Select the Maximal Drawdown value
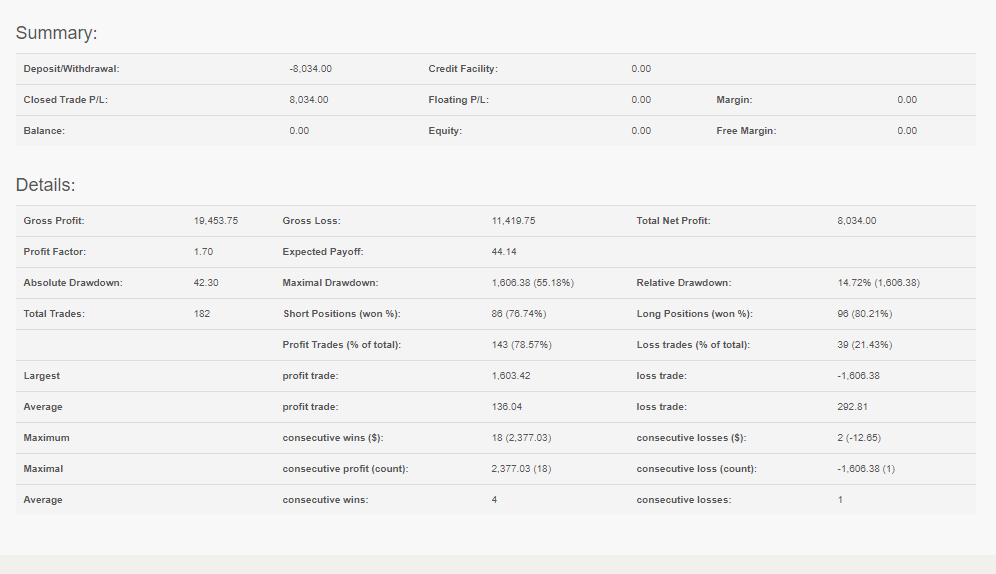 click(532, 283)
